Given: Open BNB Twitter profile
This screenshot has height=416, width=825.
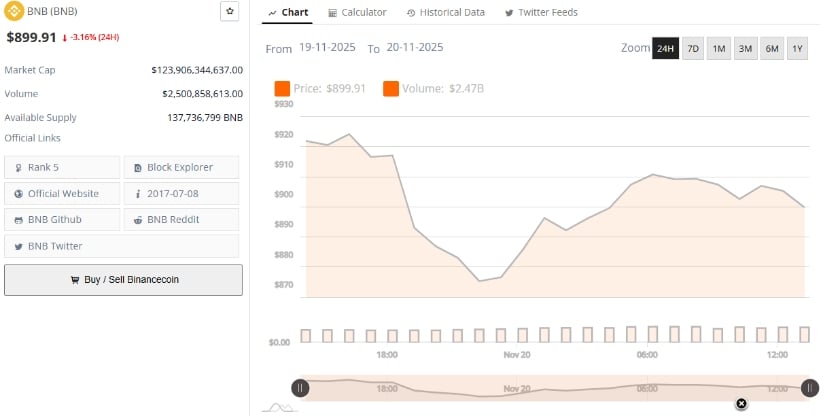Looking at the screenshot, I should click(62, 245).
